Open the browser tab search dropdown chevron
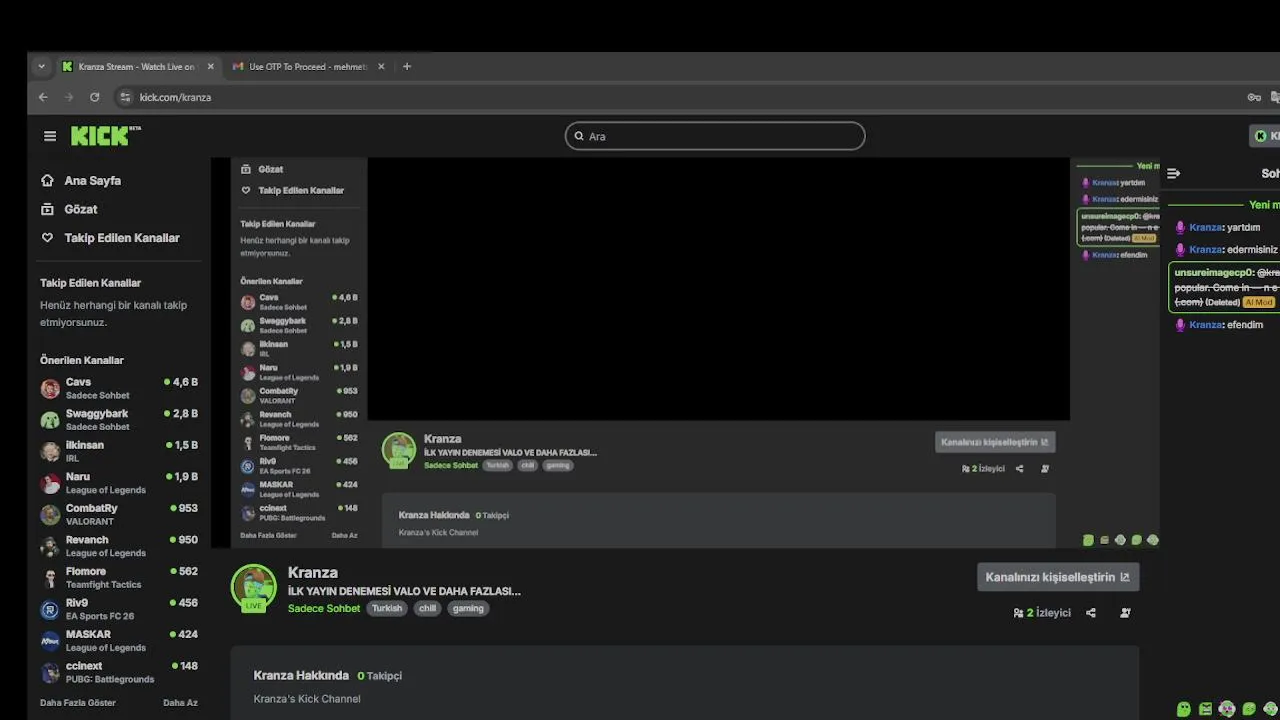This screenshot has height=720, width=1280. (41, 67)
